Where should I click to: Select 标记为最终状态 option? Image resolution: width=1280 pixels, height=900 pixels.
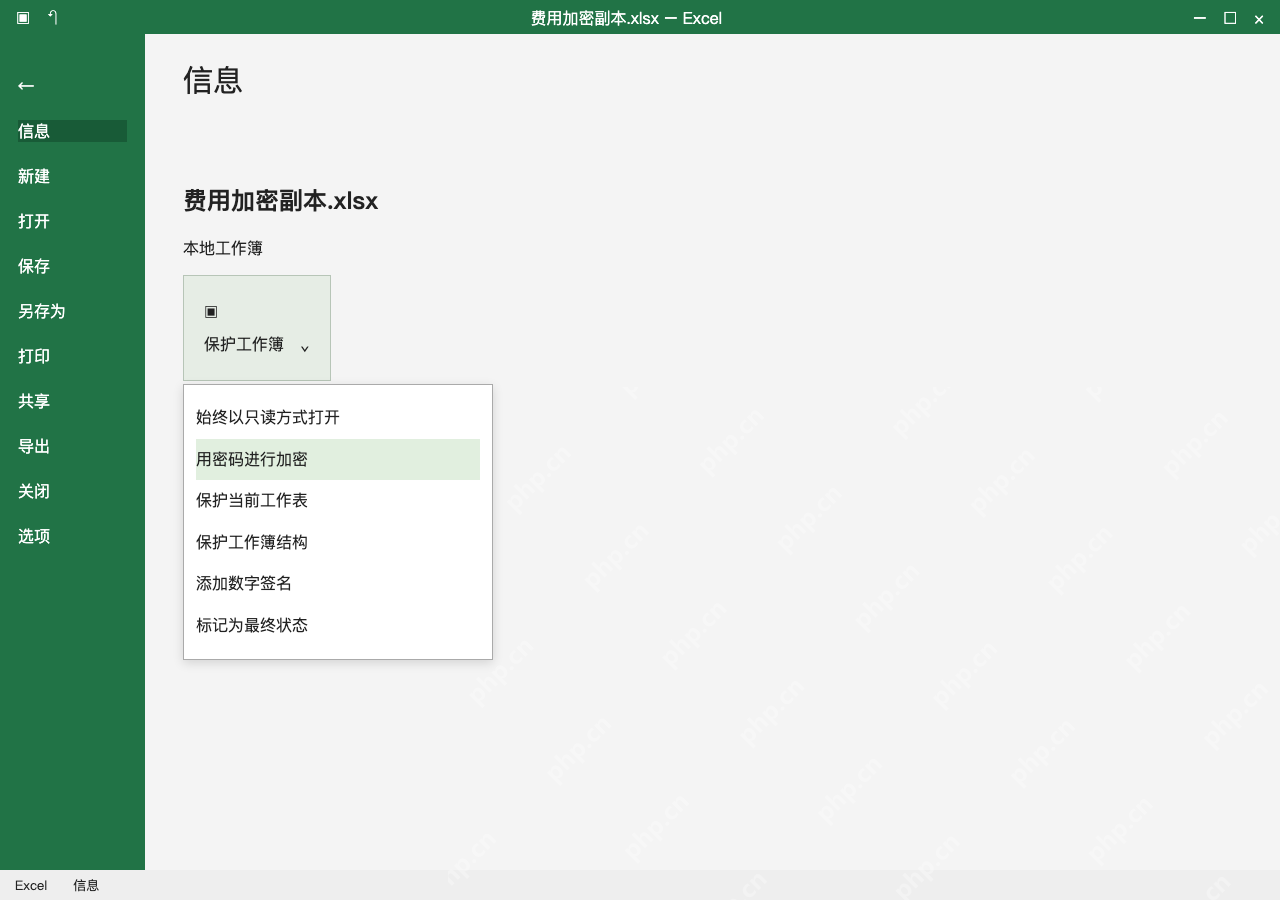click(x=338, y=625)
